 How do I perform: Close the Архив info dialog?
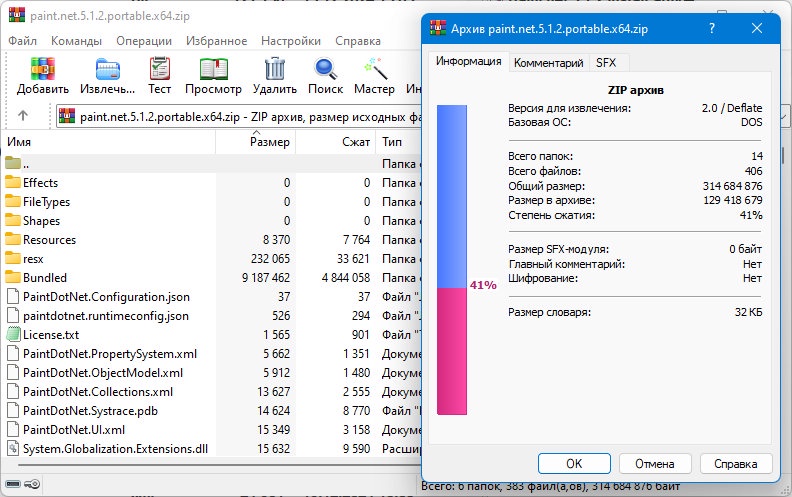(x=757, y=28)
